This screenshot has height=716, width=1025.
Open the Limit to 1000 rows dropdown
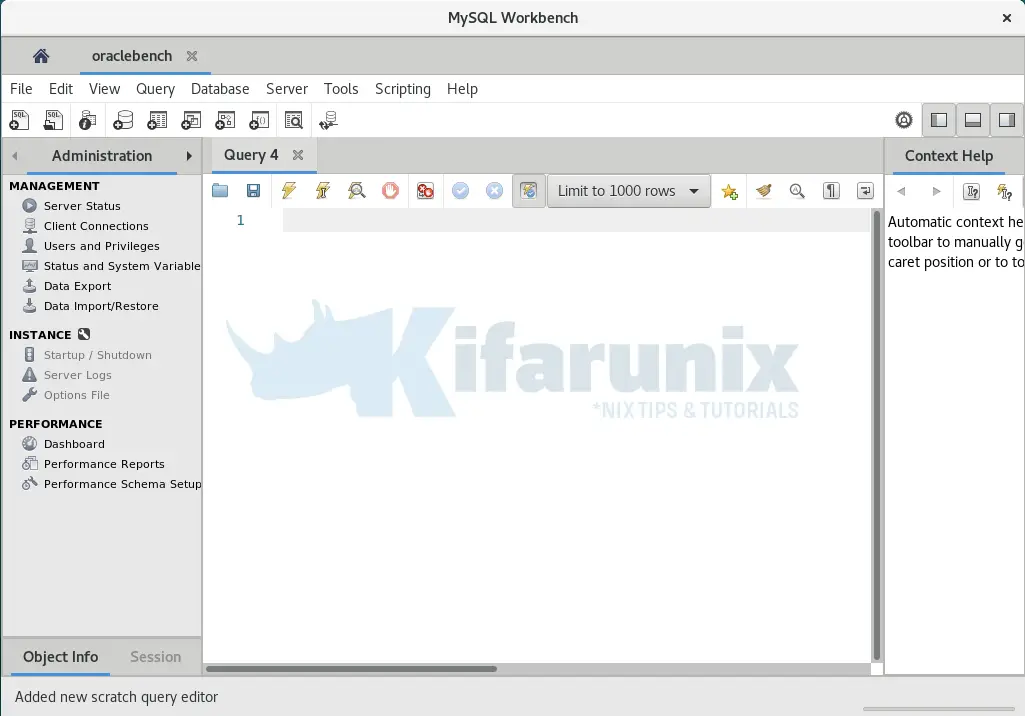(628, 191)
